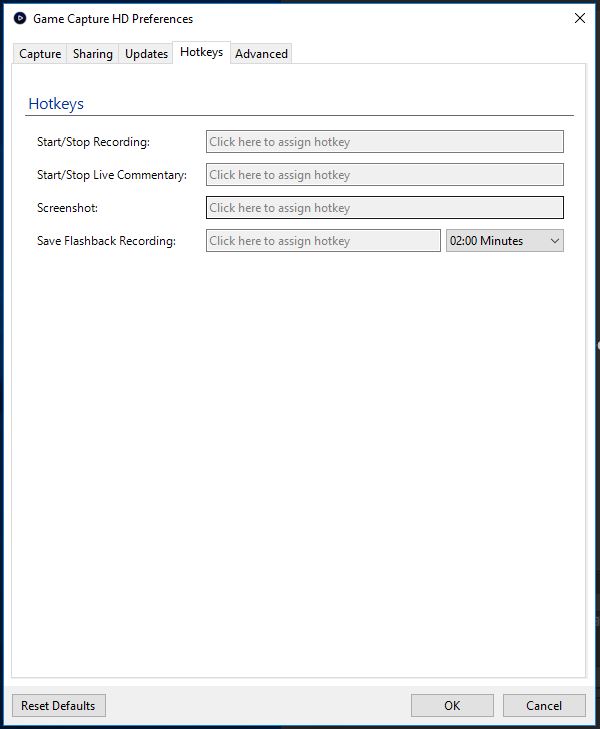The width and height of the screenshot is (600, 729).
Task: Go to the Updates tab
Action: 146,54
